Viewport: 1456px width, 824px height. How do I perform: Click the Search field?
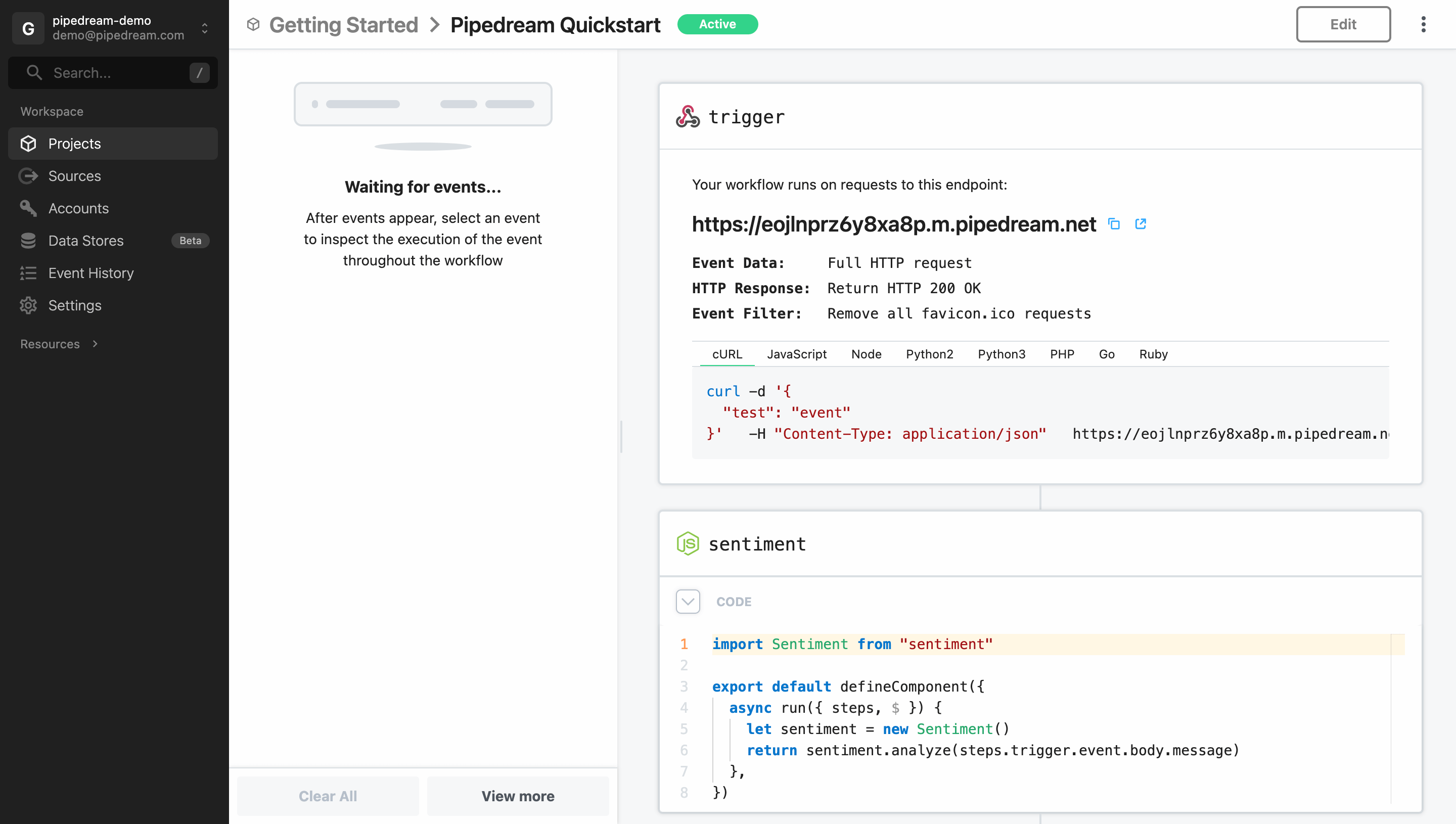[112, 72]
